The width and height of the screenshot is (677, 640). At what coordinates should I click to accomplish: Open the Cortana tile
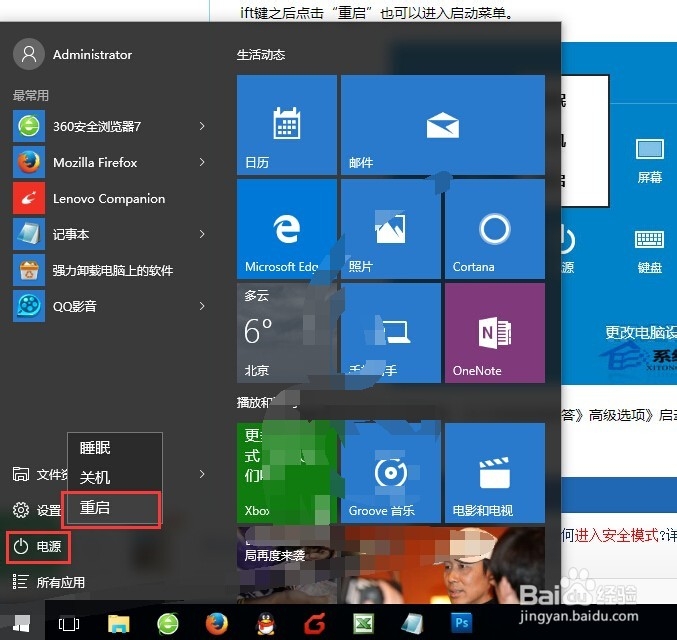point(495,229)
